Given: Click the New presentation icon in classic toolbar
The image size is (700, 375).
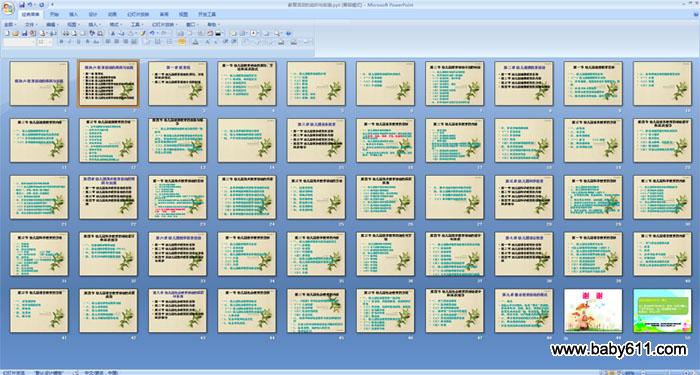Looking at the screenshot, I should click(x=7, y=33).
